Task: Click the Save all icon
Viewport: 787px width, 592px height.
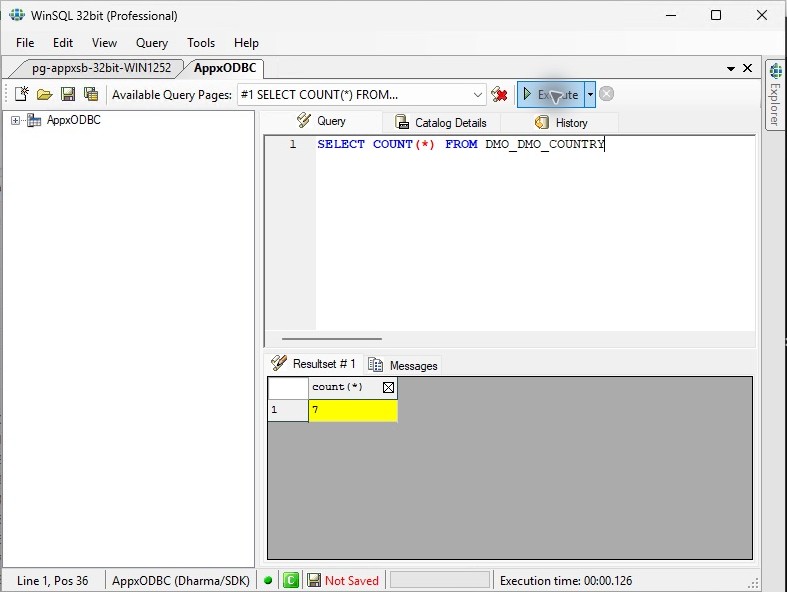Action: [x=91, y=94]
